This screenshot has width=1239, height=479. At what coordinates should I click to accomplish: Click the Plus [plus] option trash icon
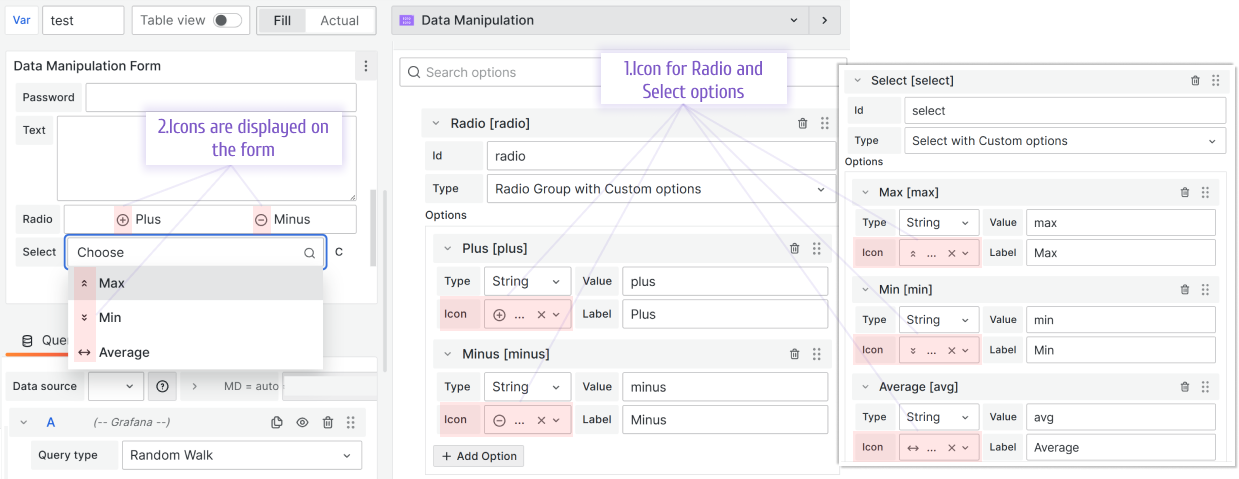(794, 249)
